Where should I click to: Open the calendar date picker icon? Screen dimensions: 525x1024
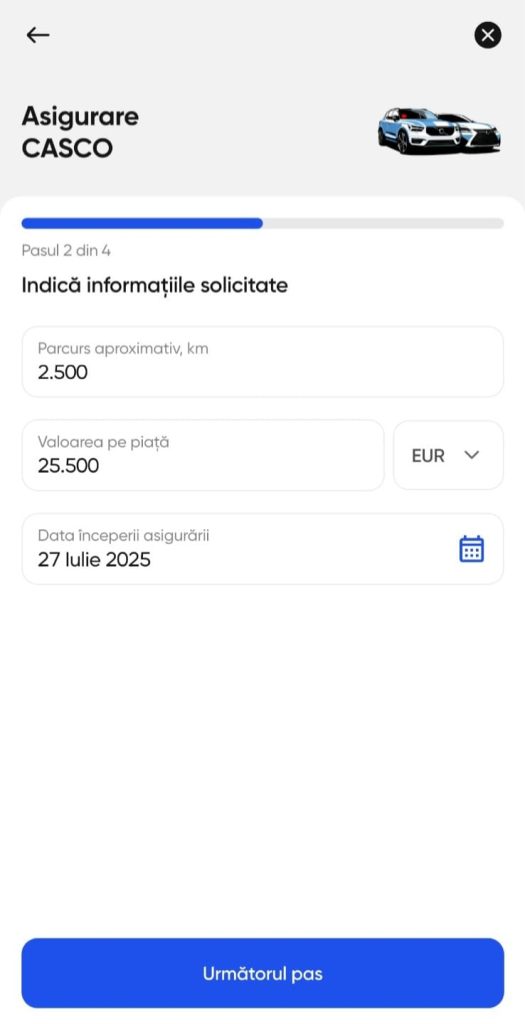(x=471, y=549)
